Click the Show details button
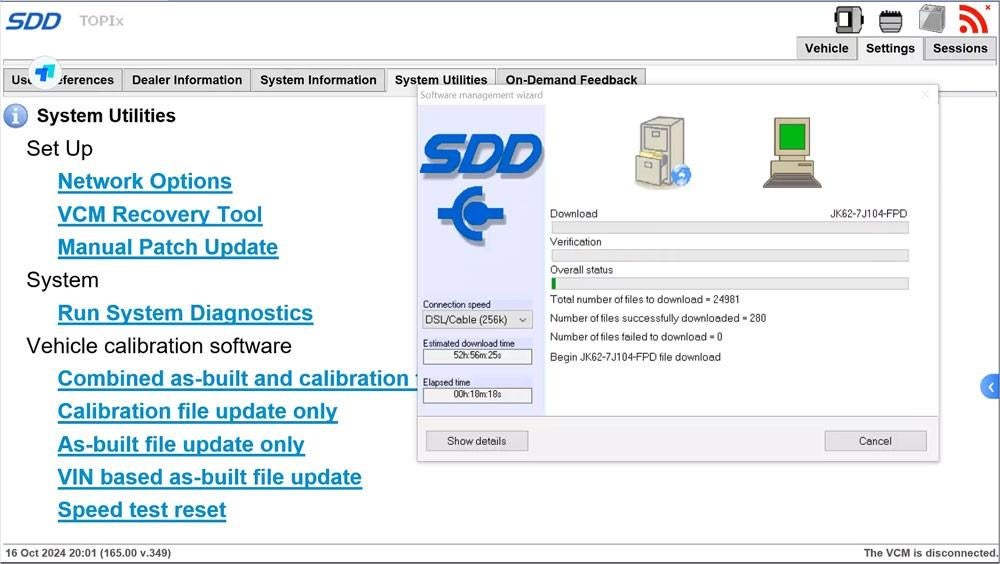This screenshot has width=1000, height=564. (x=476, y=441)
